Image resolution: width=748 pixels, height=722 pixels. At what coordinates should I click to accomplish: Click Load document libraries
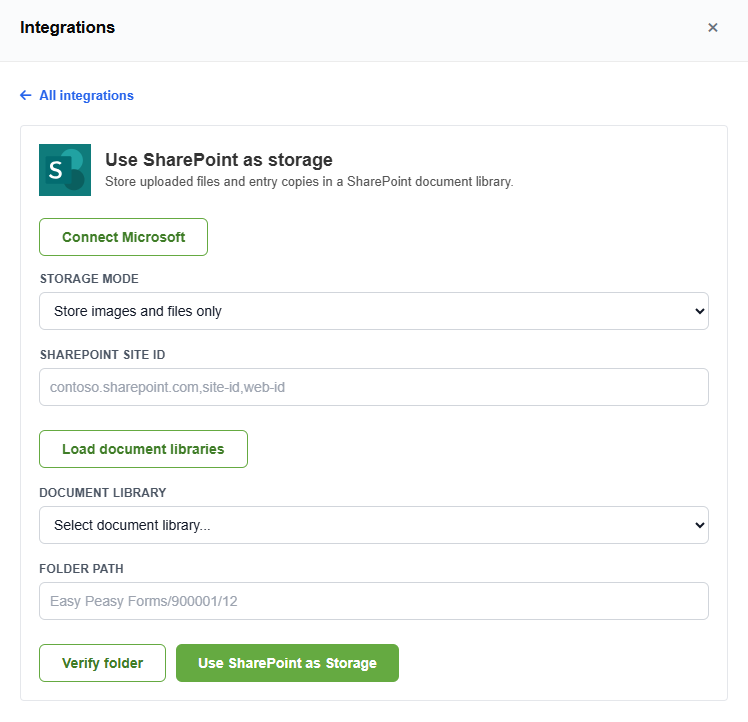(x=143, y=449)
